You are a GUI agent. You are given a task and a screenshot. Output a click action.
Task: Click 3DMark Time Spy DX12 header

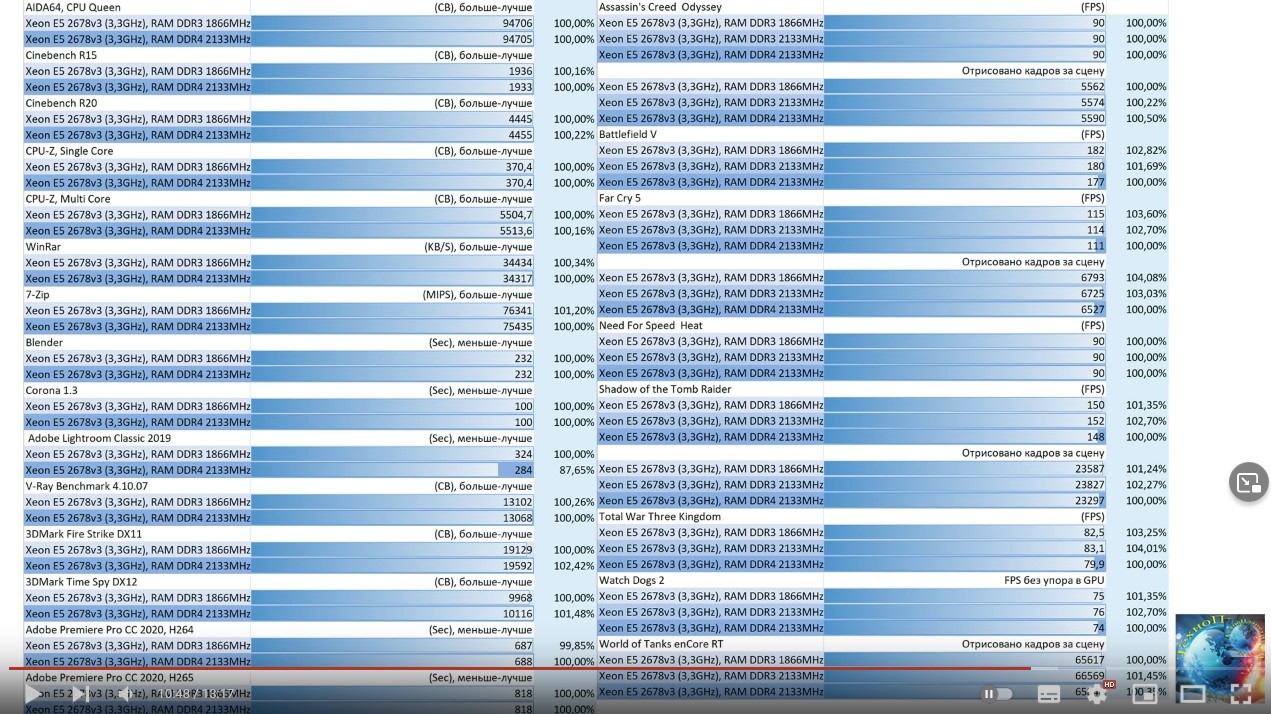[x=81, y=582]
